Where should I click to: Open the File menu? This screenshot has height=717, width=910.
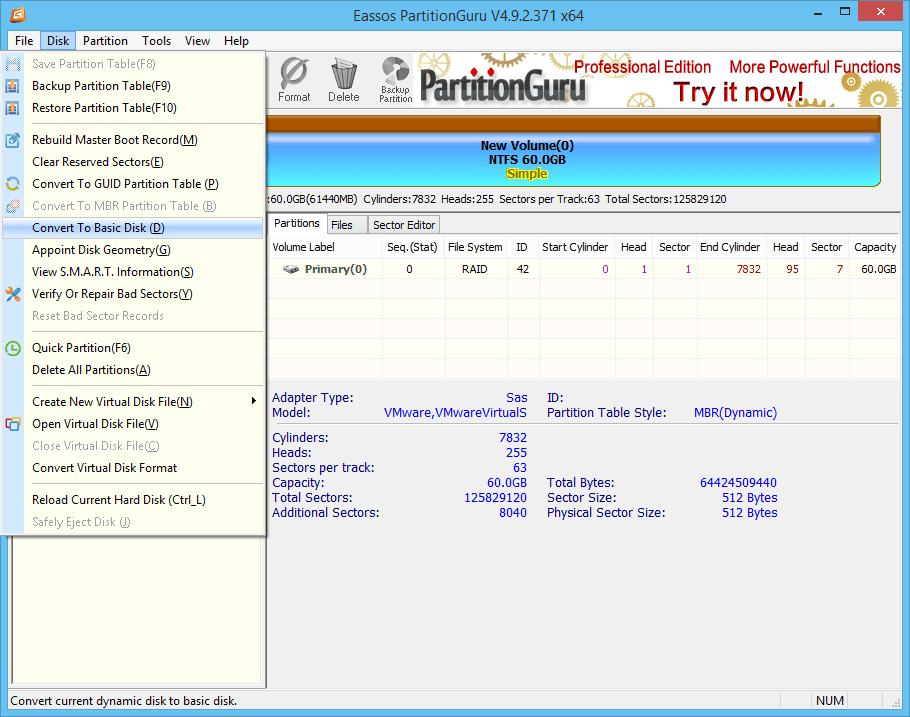tap(24, 41)
